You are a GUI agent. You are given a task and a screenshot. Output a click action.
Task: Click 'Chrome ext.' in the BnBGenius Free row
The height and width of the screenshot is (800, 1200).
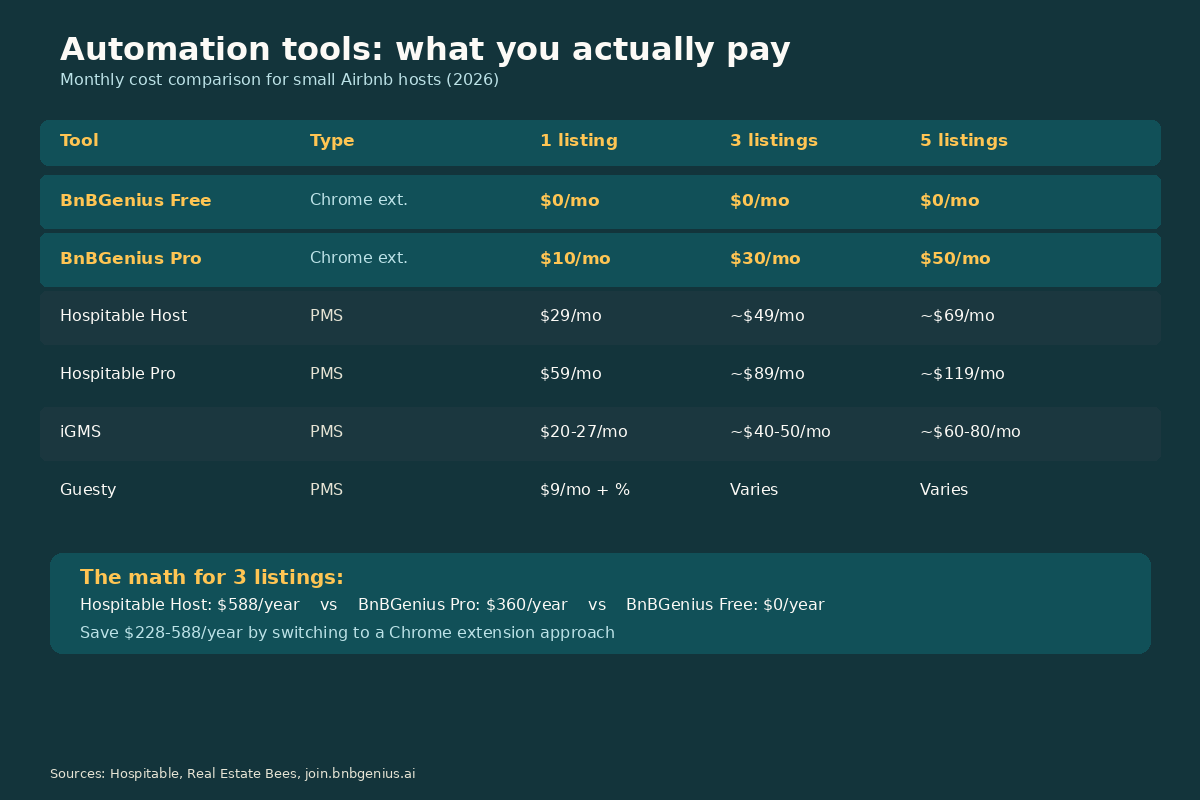pos(359,200)
